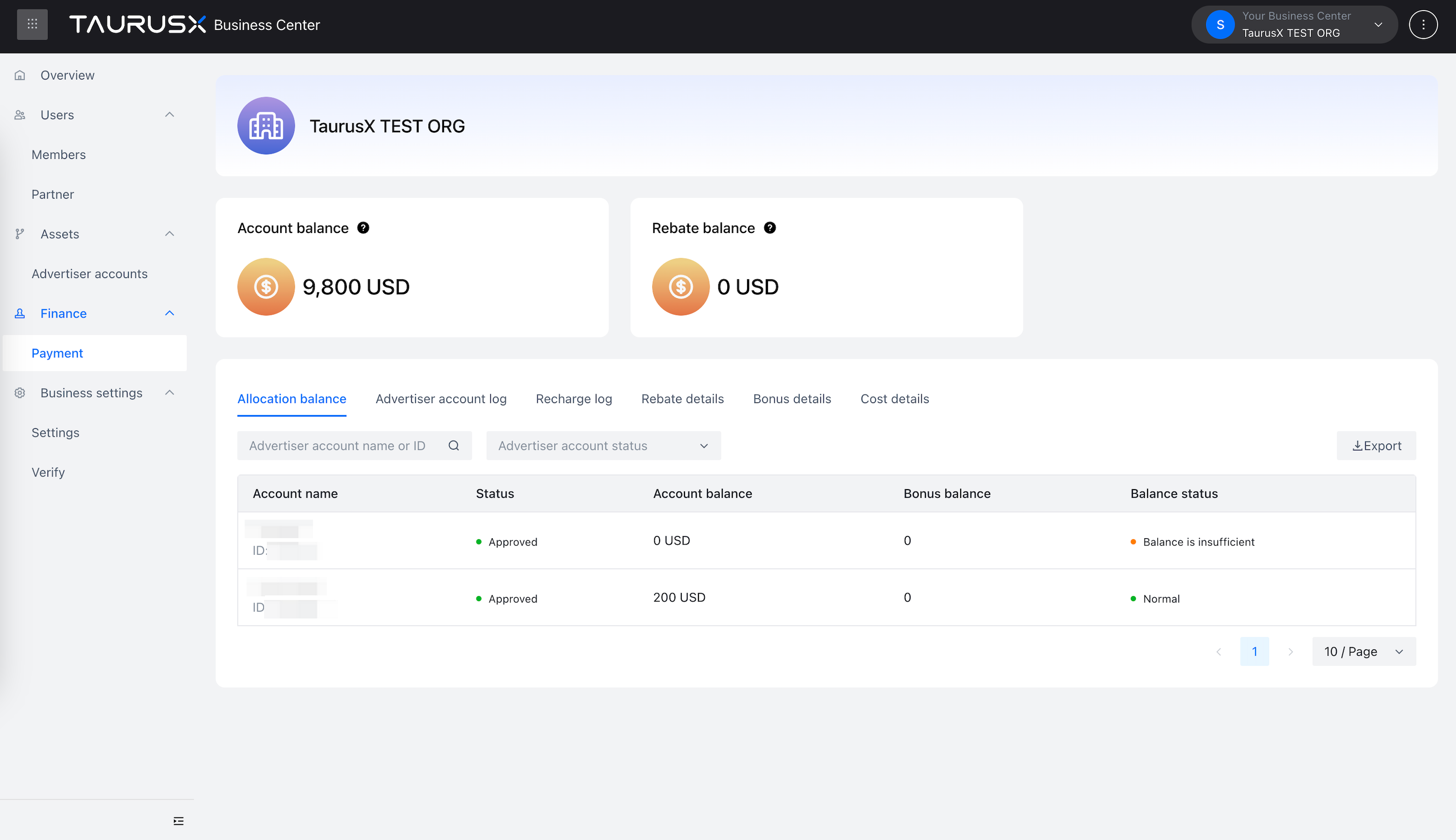Go to previous page arrow
This screenshot has width=1456, height=840.
pos(1218,651)
